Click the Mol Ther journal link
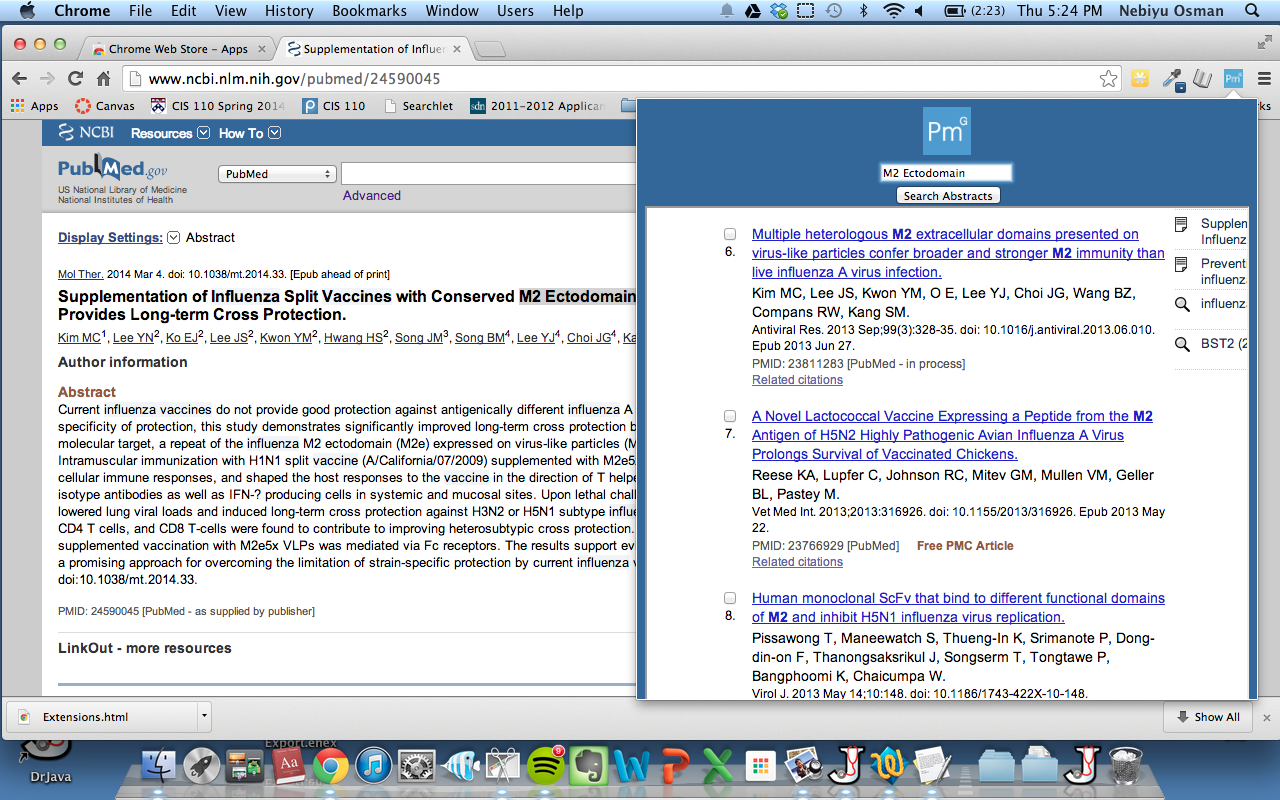1280x800 pixels. coord(80,274)
